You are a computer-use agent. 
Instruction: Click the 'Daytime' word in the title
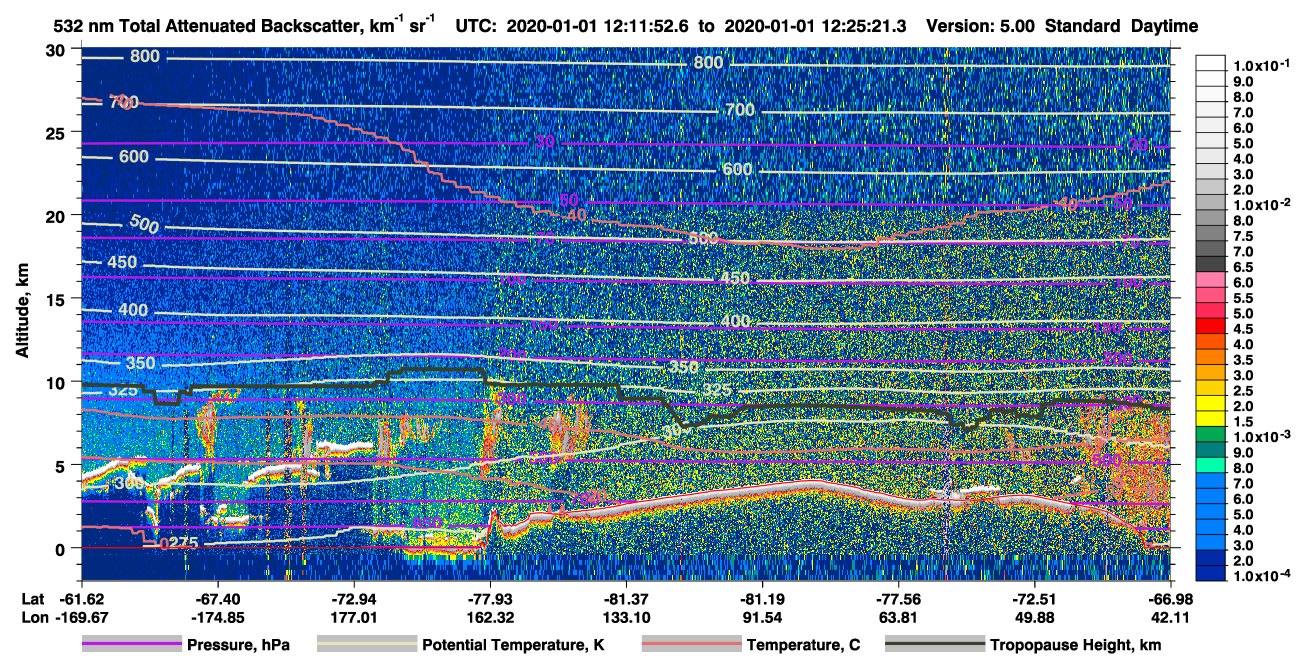click(x=1165, y=27)
